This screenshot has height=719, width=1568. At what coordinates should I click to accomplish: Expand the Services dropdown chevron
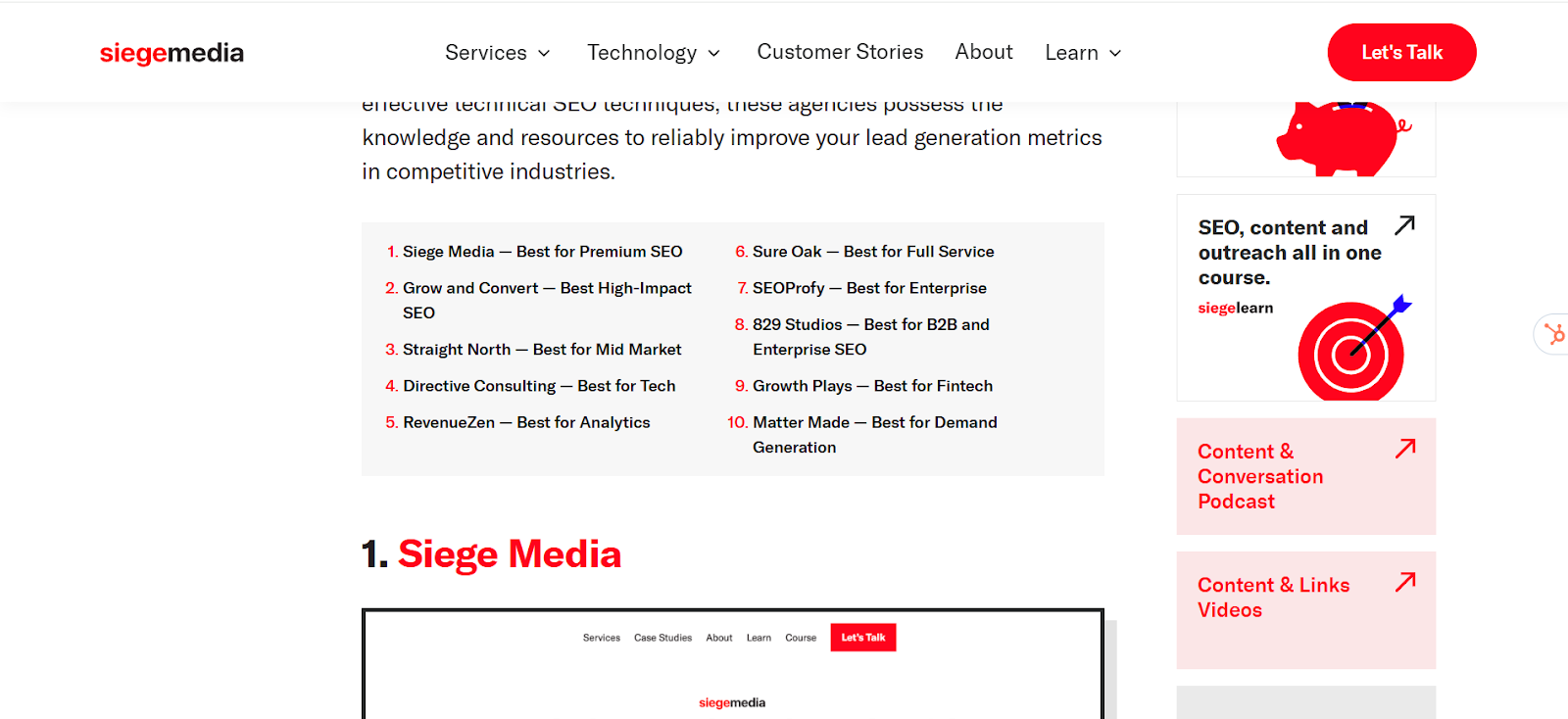click(x=544, y=54)
